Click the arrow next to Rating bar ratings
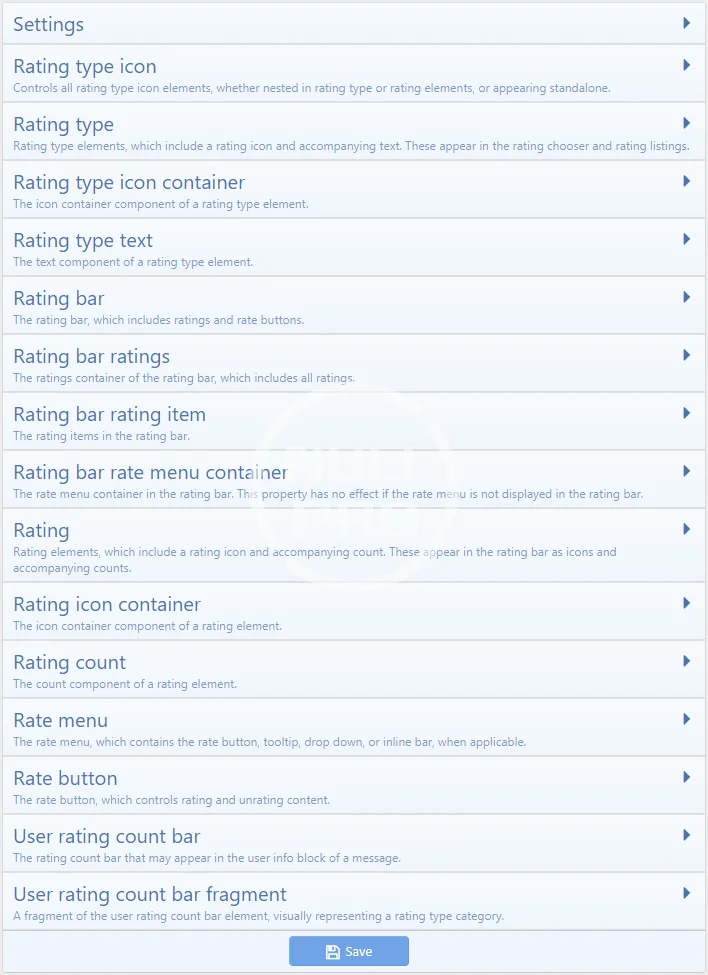This screenshot has height=975, width=708. 687,355
